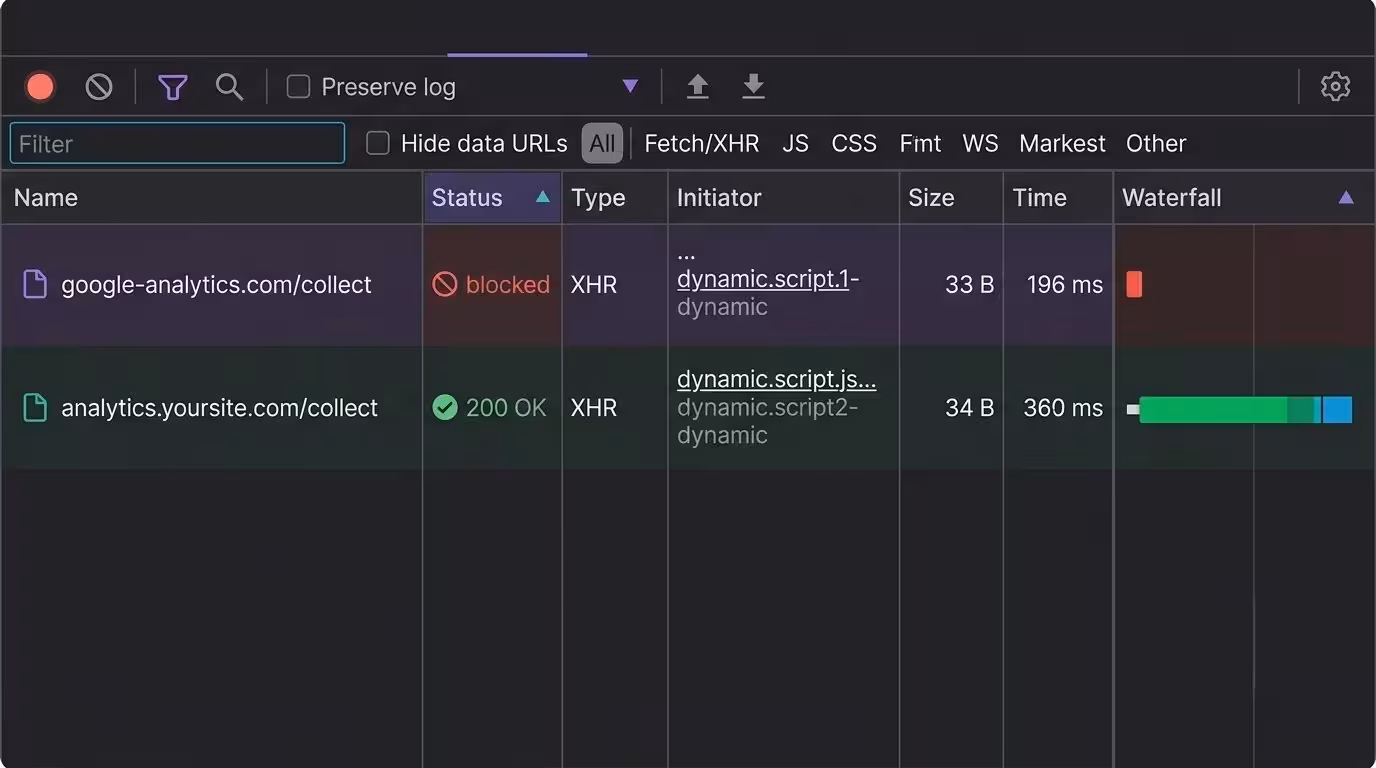
Task: Click the green 200 OK check icon
Action: click(x=445, y=408)
